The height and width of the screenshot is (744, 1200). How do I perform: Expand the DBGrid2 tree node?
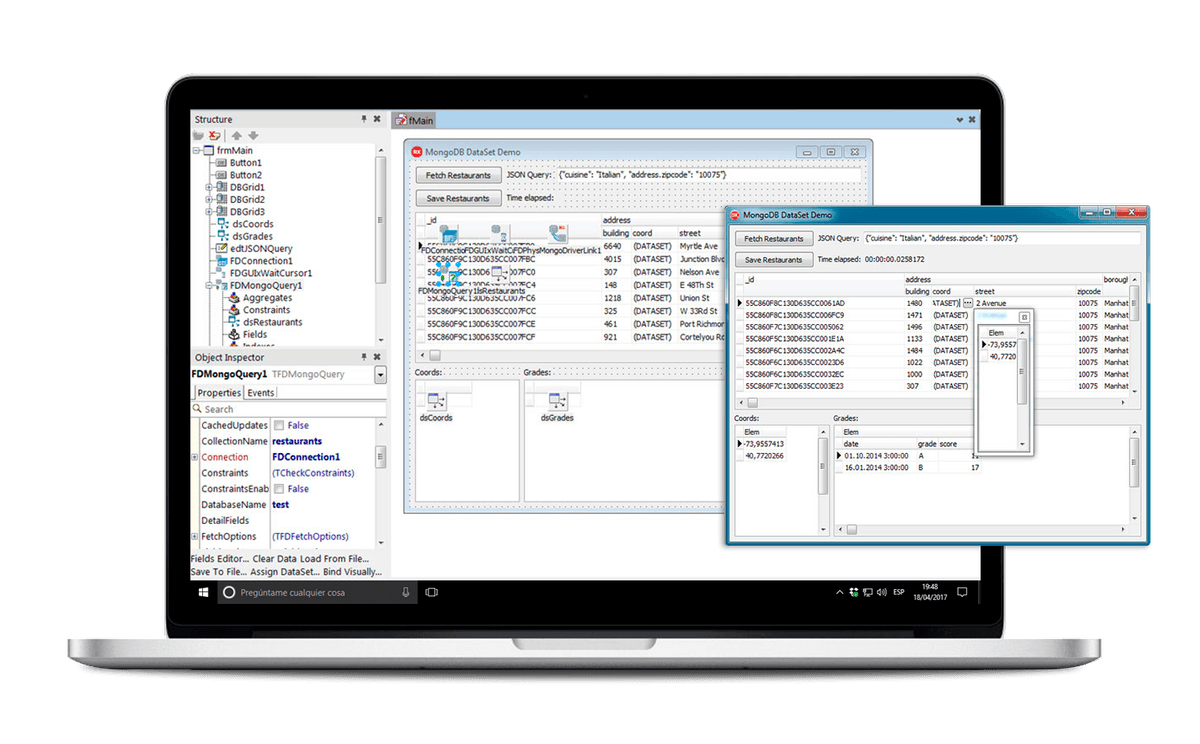click(x=208, y=199)
